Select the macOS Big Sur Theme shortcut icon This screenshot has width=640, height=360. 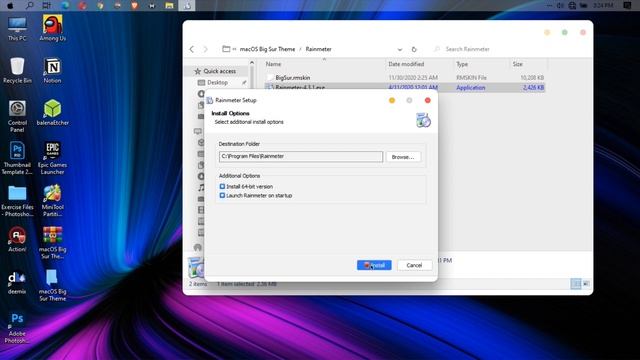52,285
